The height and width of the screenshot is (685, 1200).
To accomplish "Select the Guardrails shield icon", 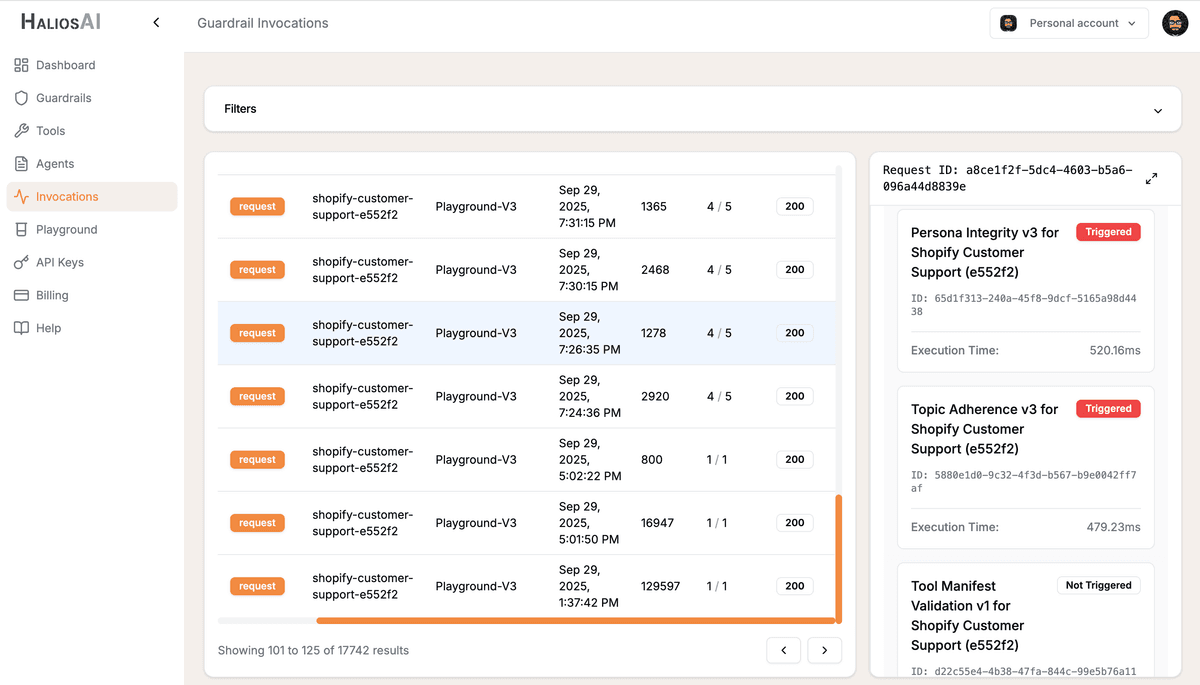I will coord(21,97).
